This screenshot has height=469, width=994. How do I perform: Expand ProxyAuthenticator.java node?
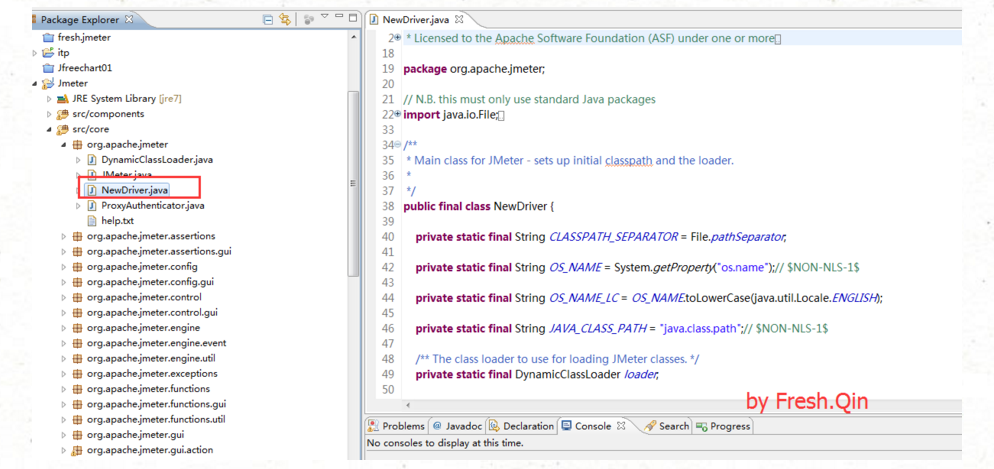click(x=78, y=206)
